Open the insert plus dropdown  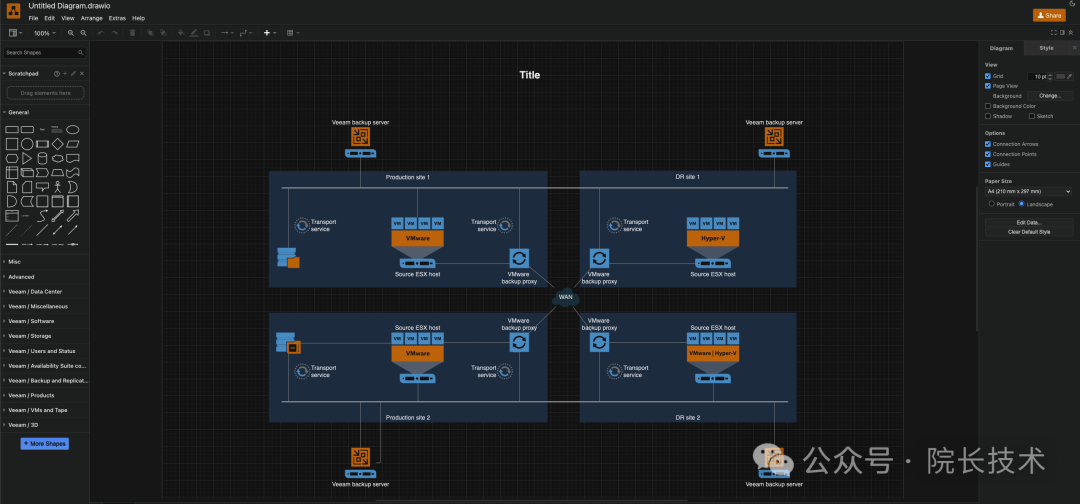click(270, 32)
